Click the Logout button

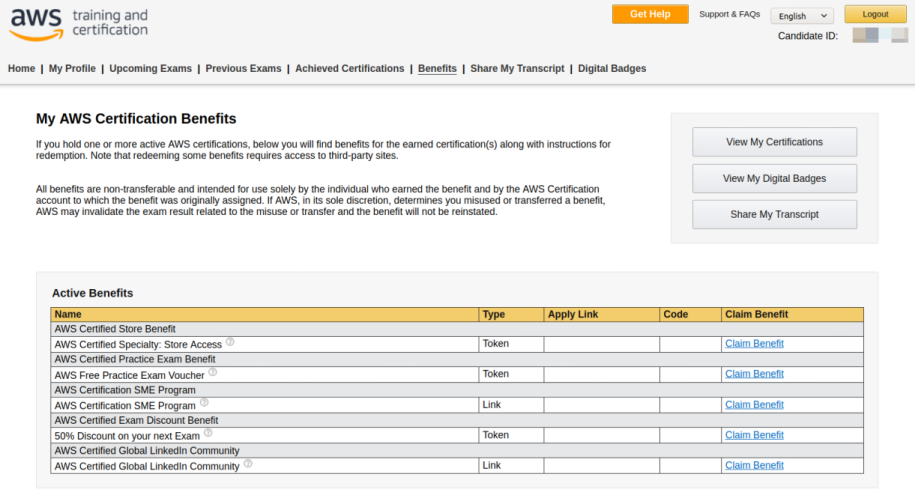click(875, 14)
